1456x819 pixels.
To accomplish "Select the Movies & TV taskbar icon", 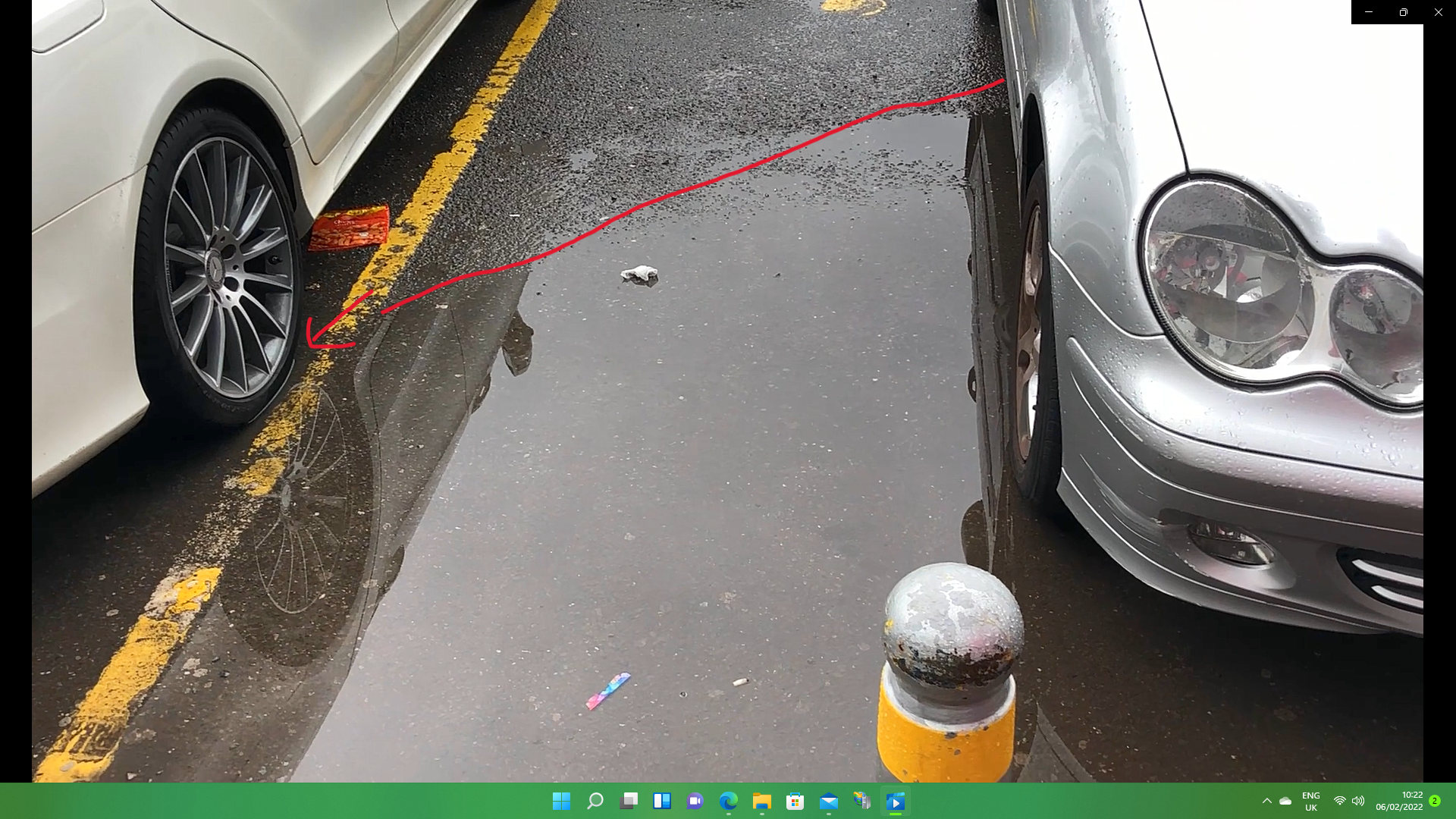I will coord(895,801).
